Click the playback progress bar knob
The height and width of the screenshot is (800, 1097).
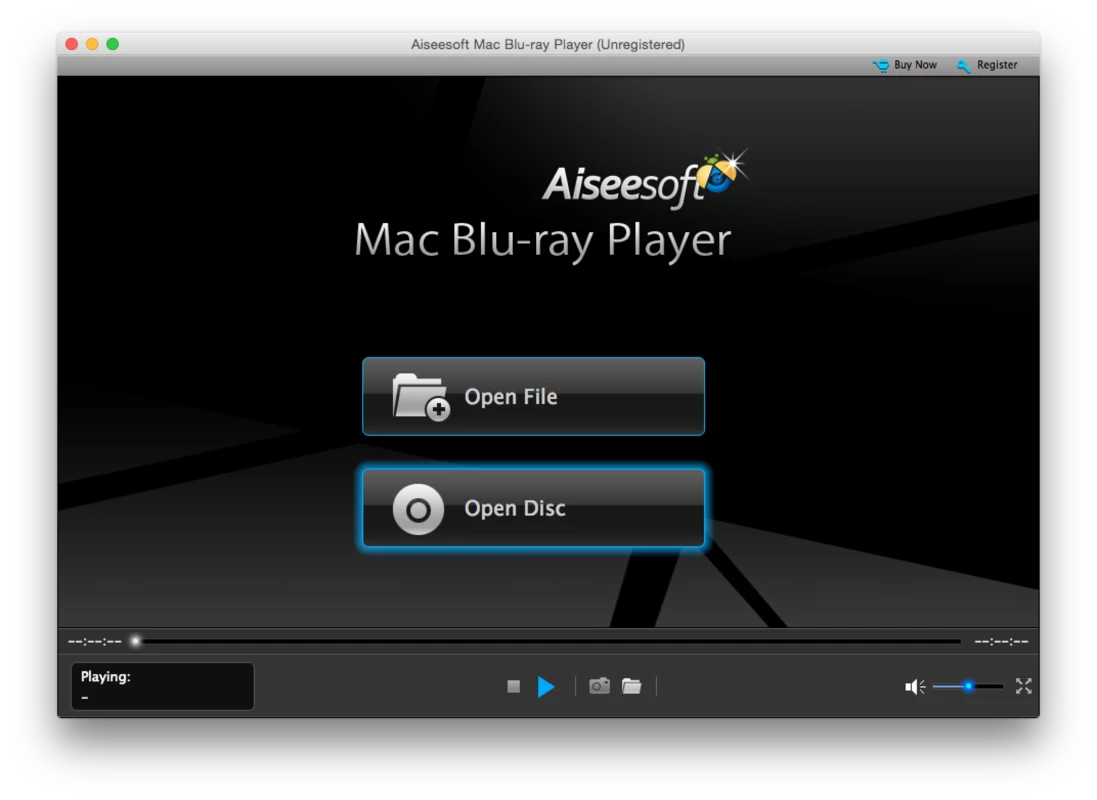pyautogui.click(x=136, y=640)
